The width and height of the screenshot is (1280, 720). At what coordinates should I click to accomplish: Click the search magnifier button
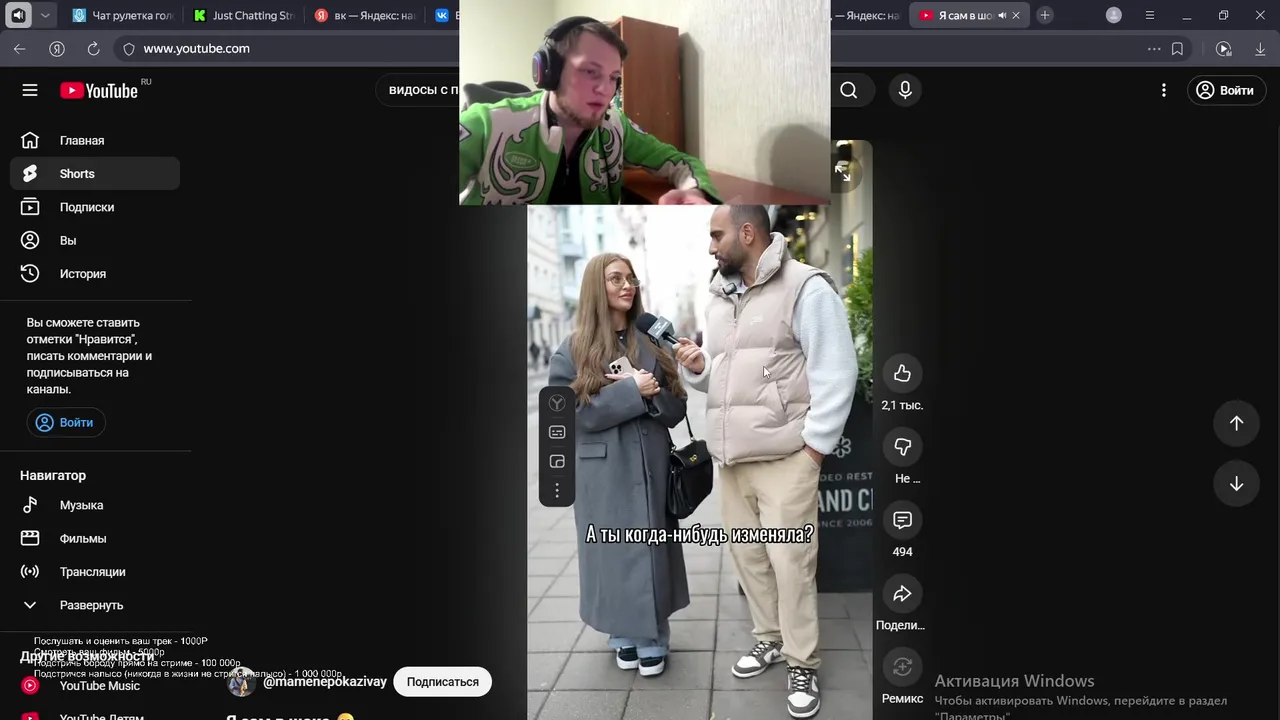coord(848,90)
